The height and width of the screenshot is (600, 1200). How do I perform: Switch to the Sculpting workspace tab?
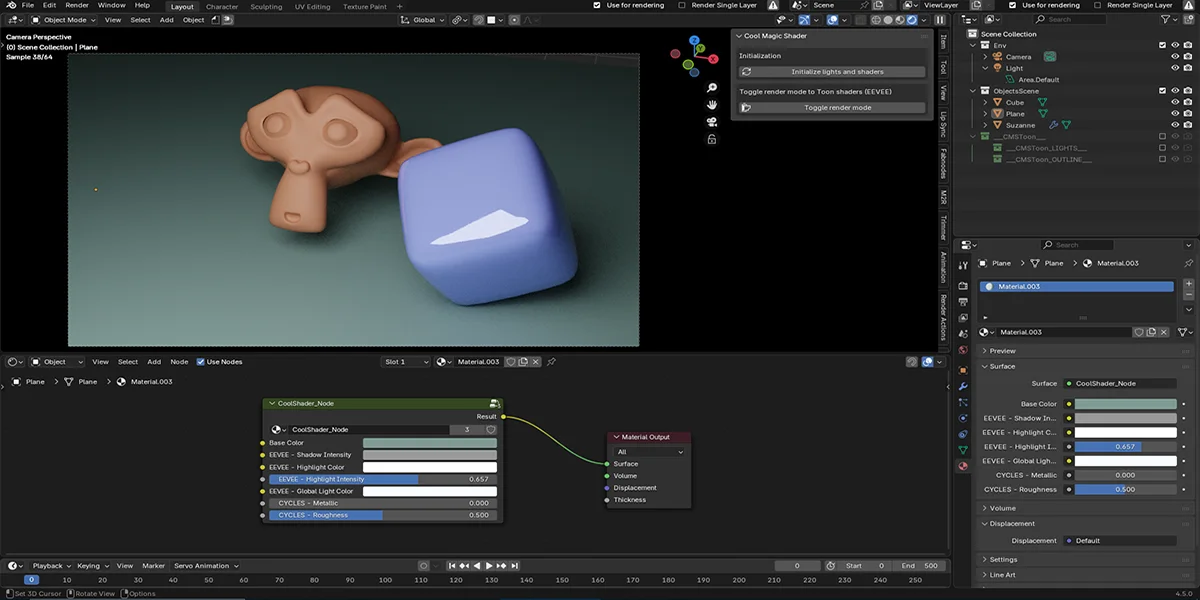tap(265, 5)
